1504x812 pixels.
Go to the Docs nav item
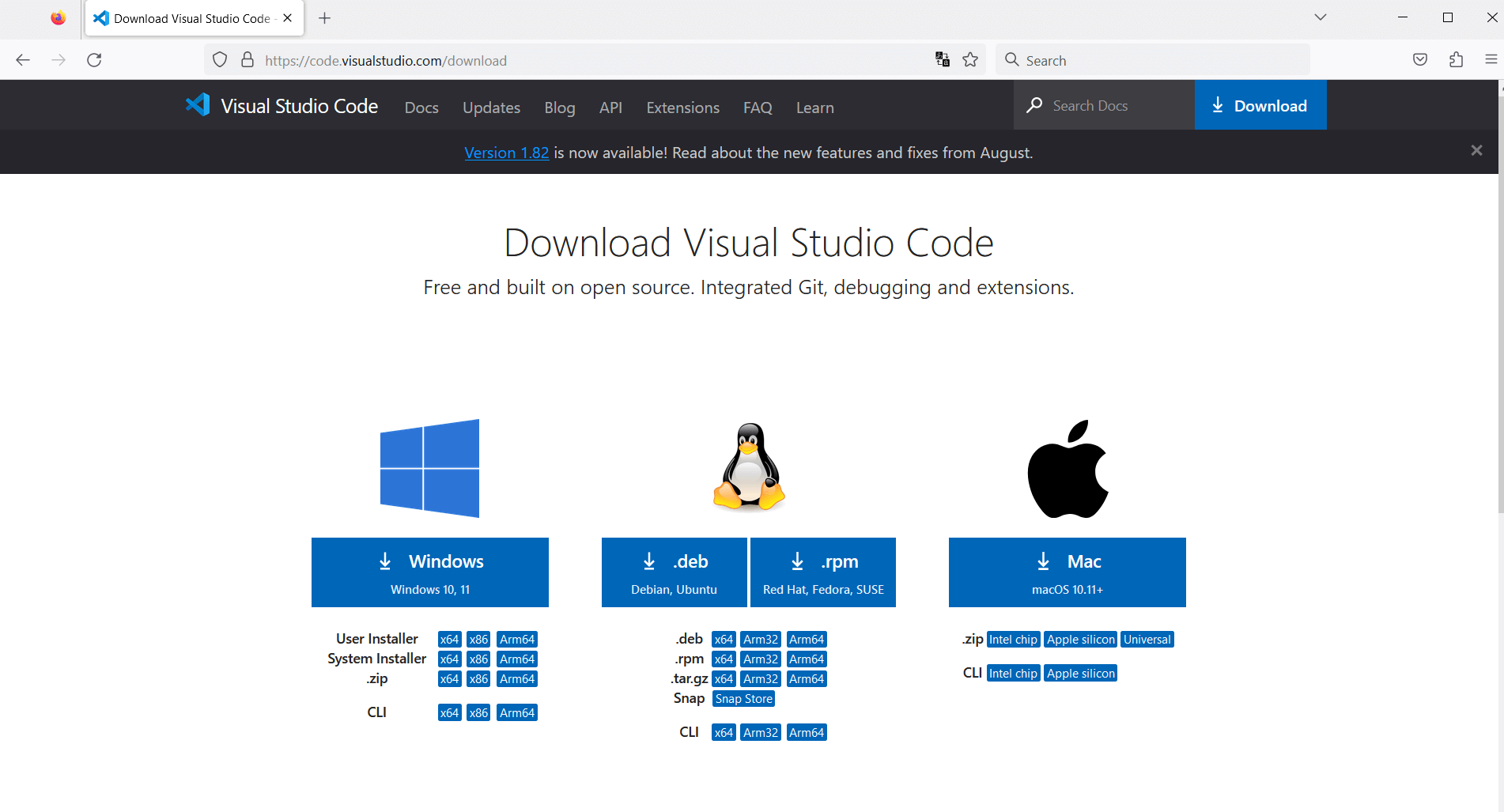pyautogui.click(x=421, y=108)
